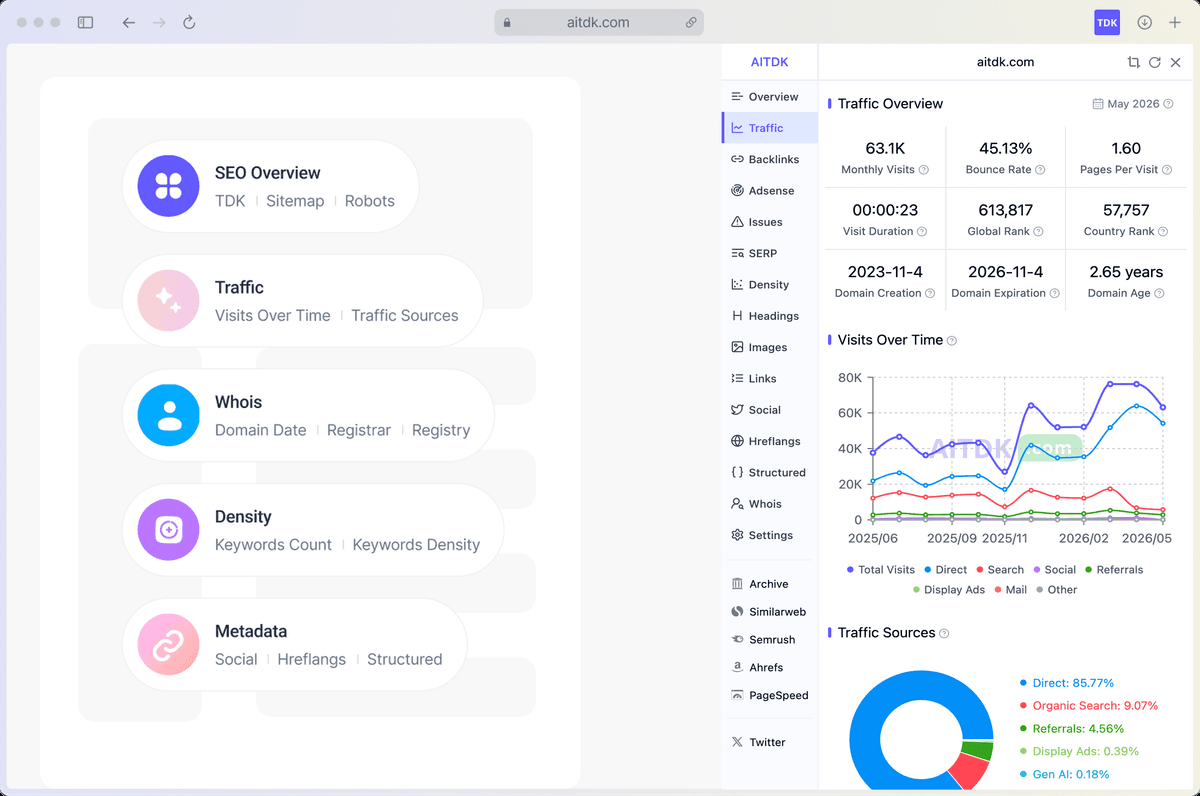The height and width of the screenshot is (796, 1200).
Task: Click the browser downloads icon
Action: pos(1145,22)
